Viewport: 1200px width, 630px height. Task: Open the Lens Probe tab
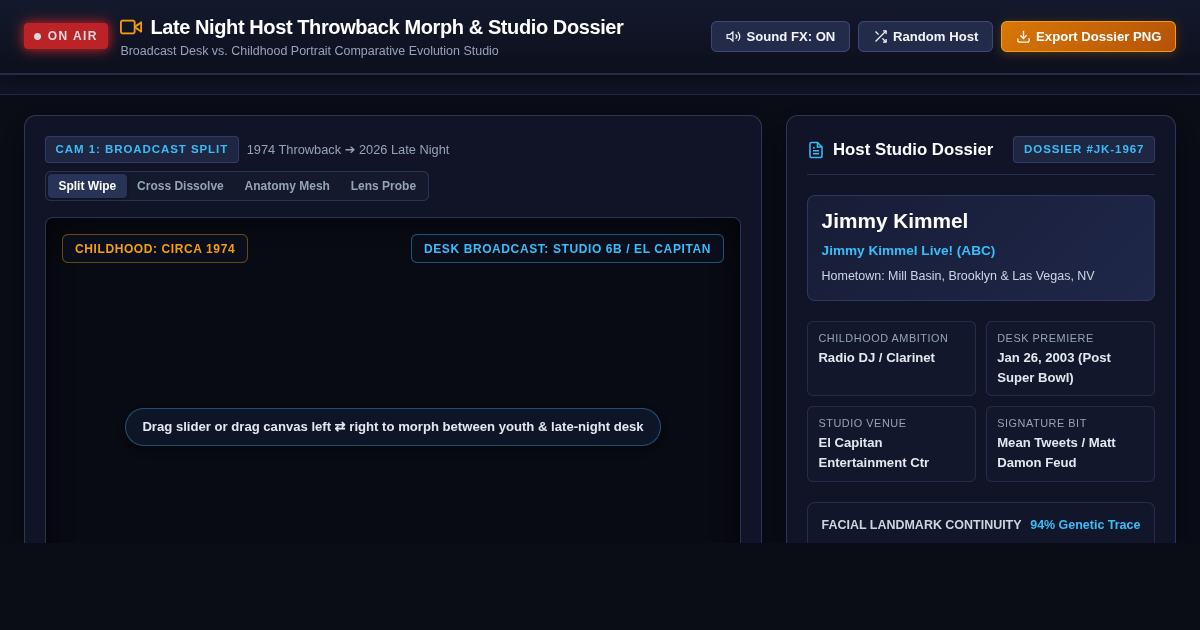[383, 186]
